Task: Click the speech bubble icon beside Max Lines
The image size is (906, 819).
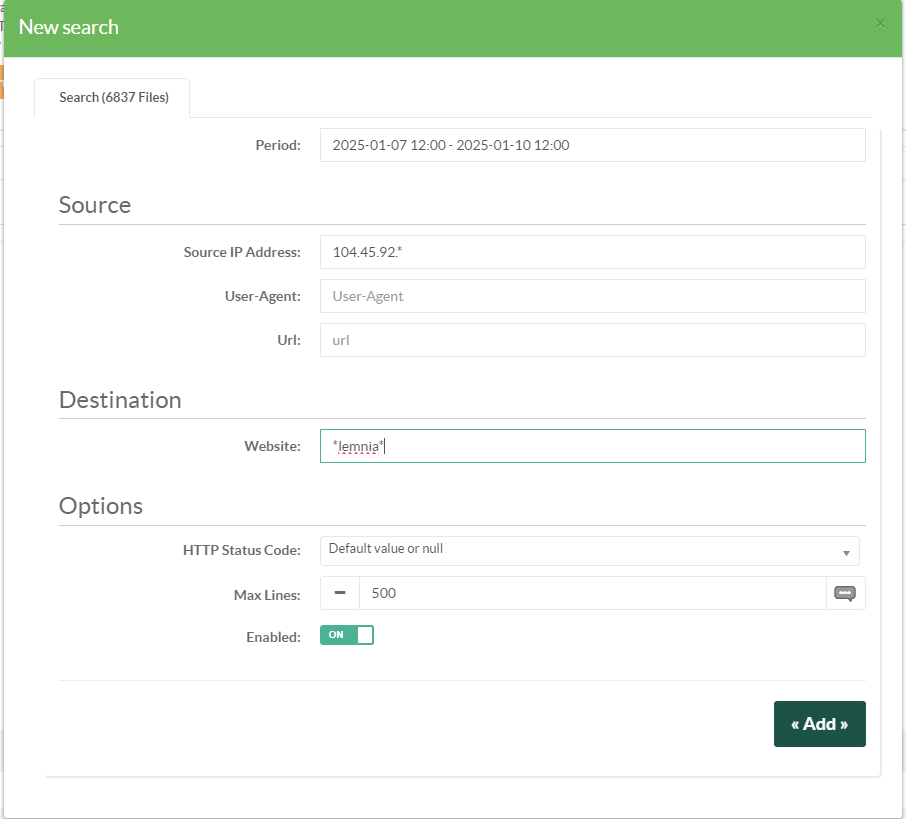Action: click(x=845, y=593)
